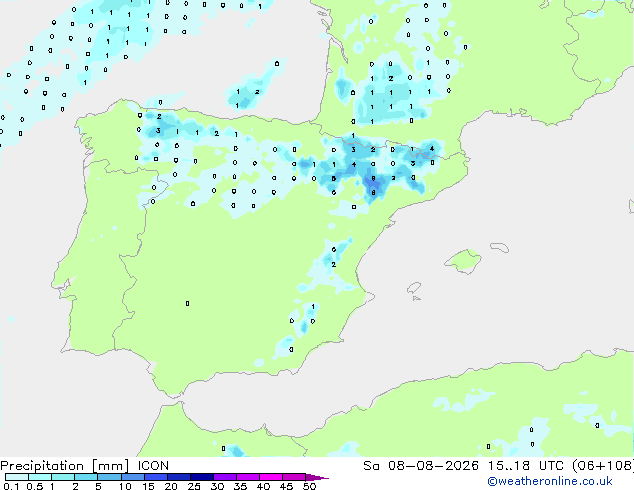Click the 30–35 mm purple legend swatch
The width and height of the screenshot is (634, 490).
click(x=225, y=477)
